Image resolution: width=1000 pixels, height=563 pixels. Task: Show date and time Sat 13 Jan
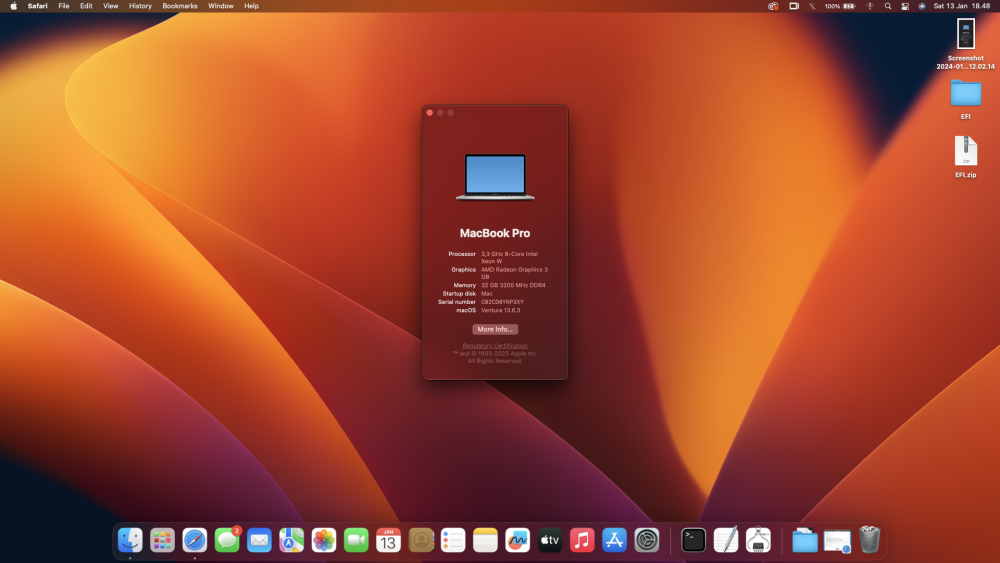pos(961,6)
